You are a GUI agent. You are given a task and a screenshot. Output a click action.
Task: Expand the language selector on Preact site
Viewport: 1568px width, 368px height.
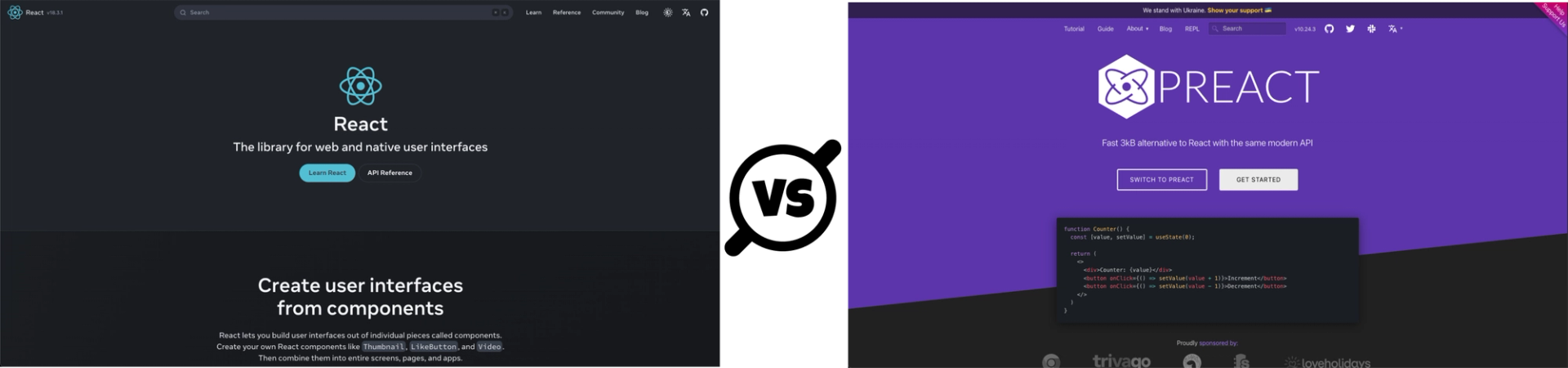tap(1395, 29)
